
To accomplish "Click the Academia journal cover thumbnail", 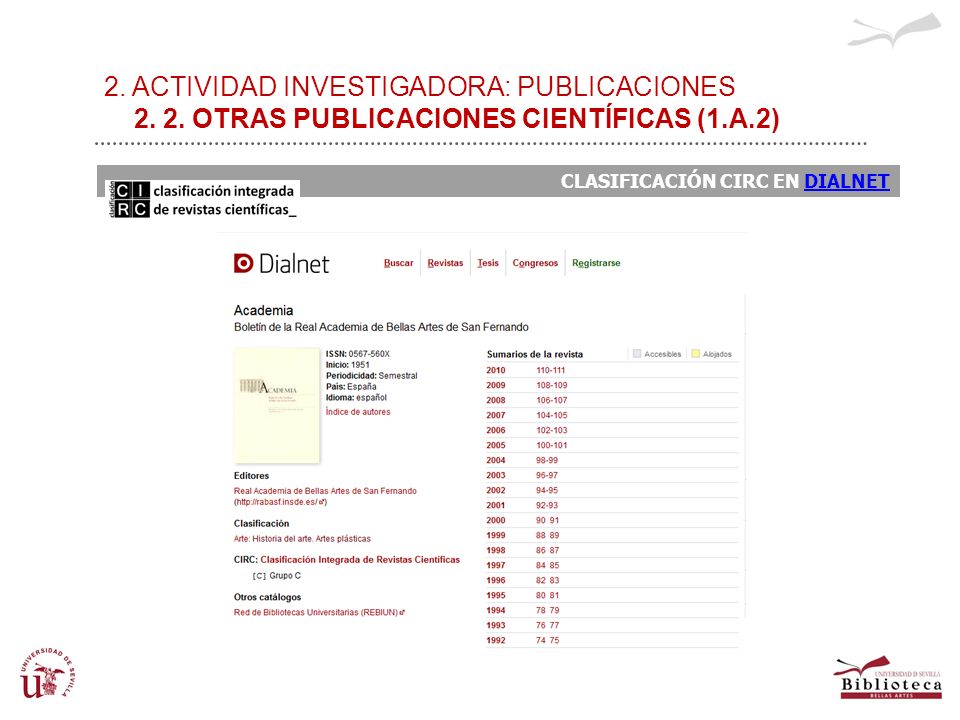I will 277,405.
